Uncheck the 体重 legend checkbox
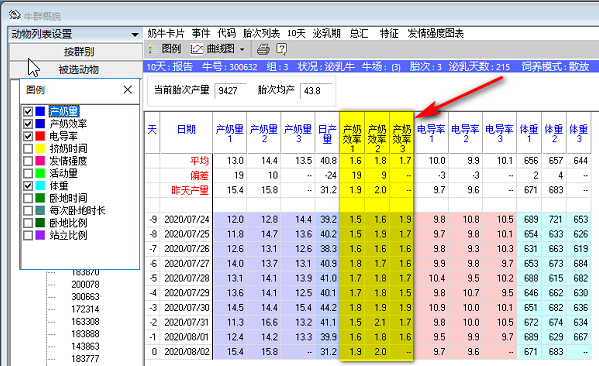 (28, 186)
